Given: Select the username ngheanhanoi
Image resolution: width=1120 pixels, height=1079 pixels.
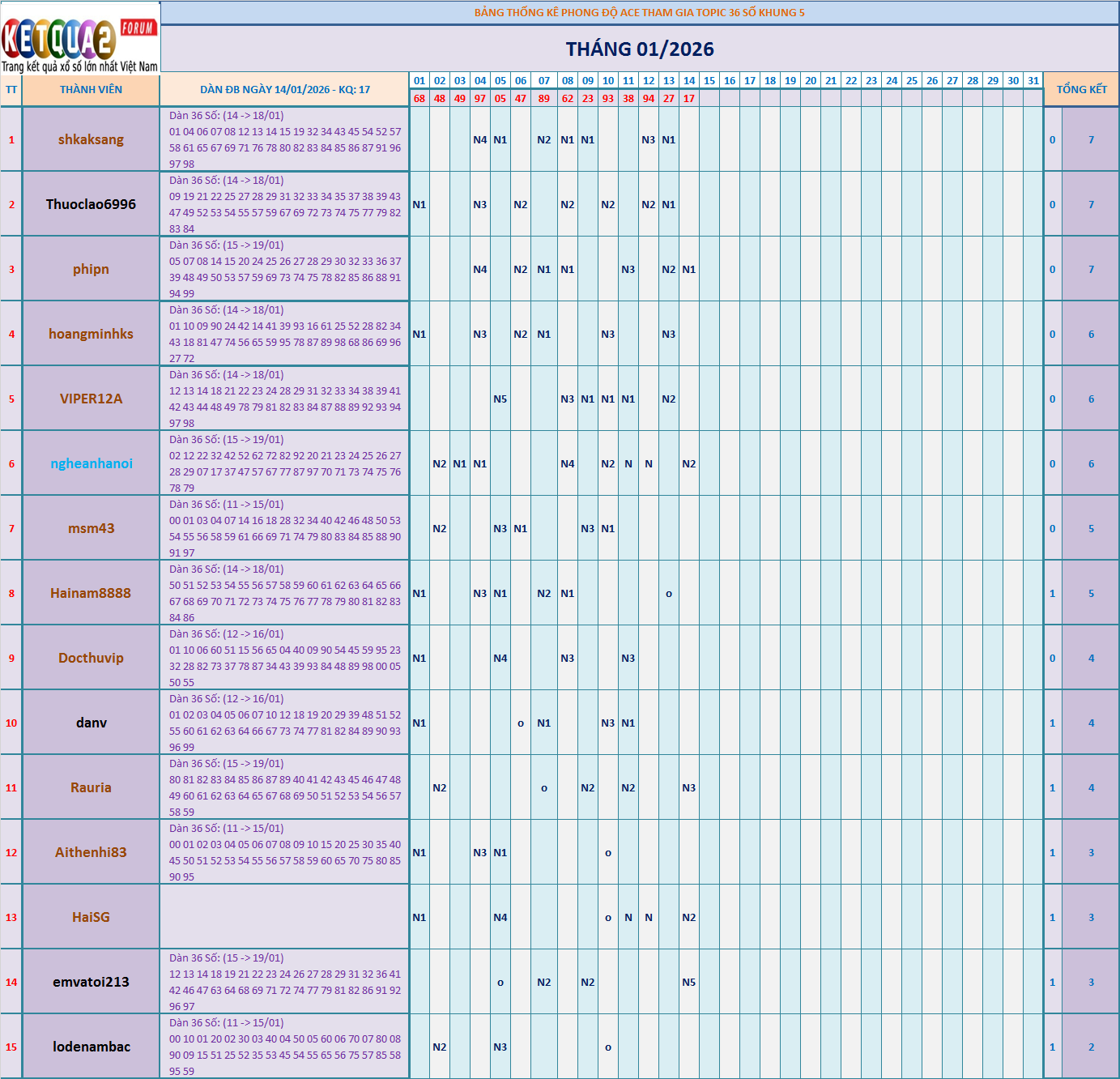Looking at the screenshot, I should coord(91,463).
